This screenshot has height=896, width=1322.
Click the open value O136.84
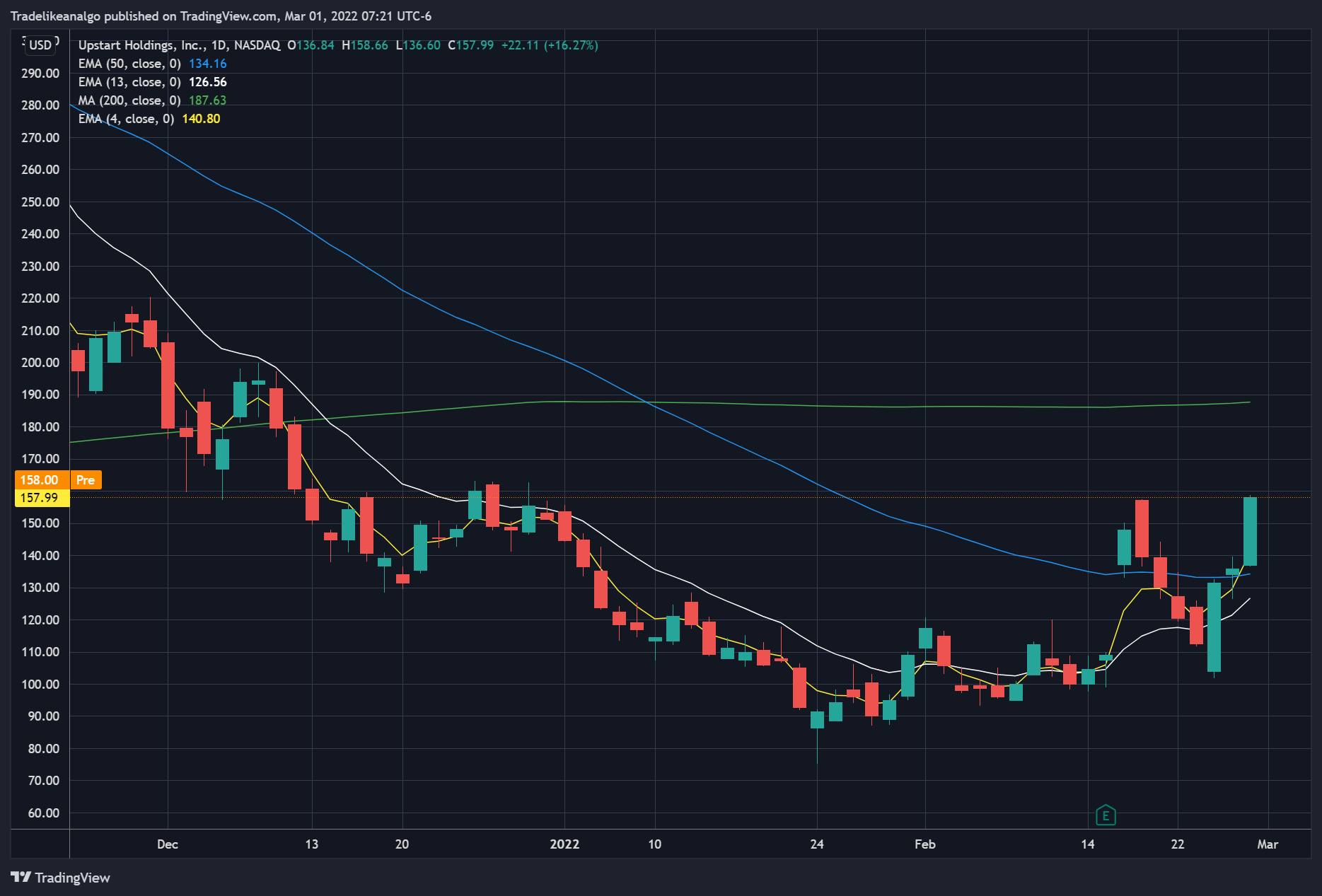(311, 45)
